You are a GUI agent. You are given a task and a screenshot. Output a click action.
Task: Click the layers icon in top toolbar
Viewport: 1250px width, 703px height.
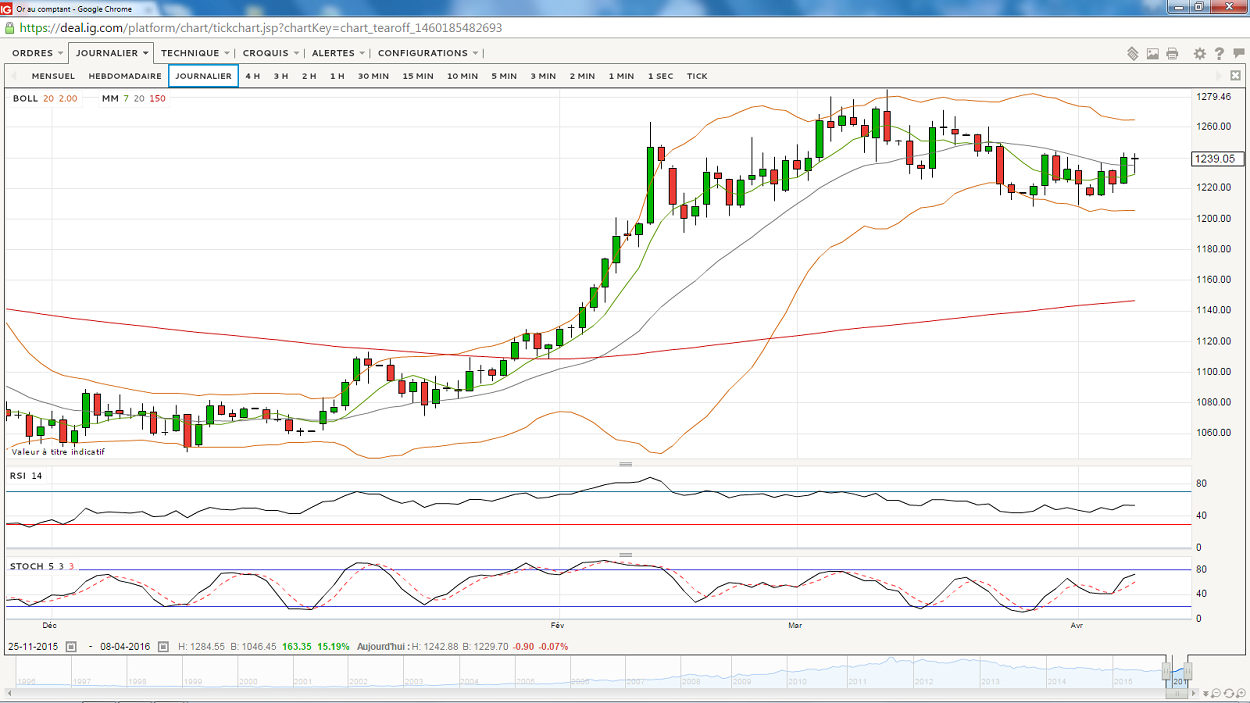1133,54
